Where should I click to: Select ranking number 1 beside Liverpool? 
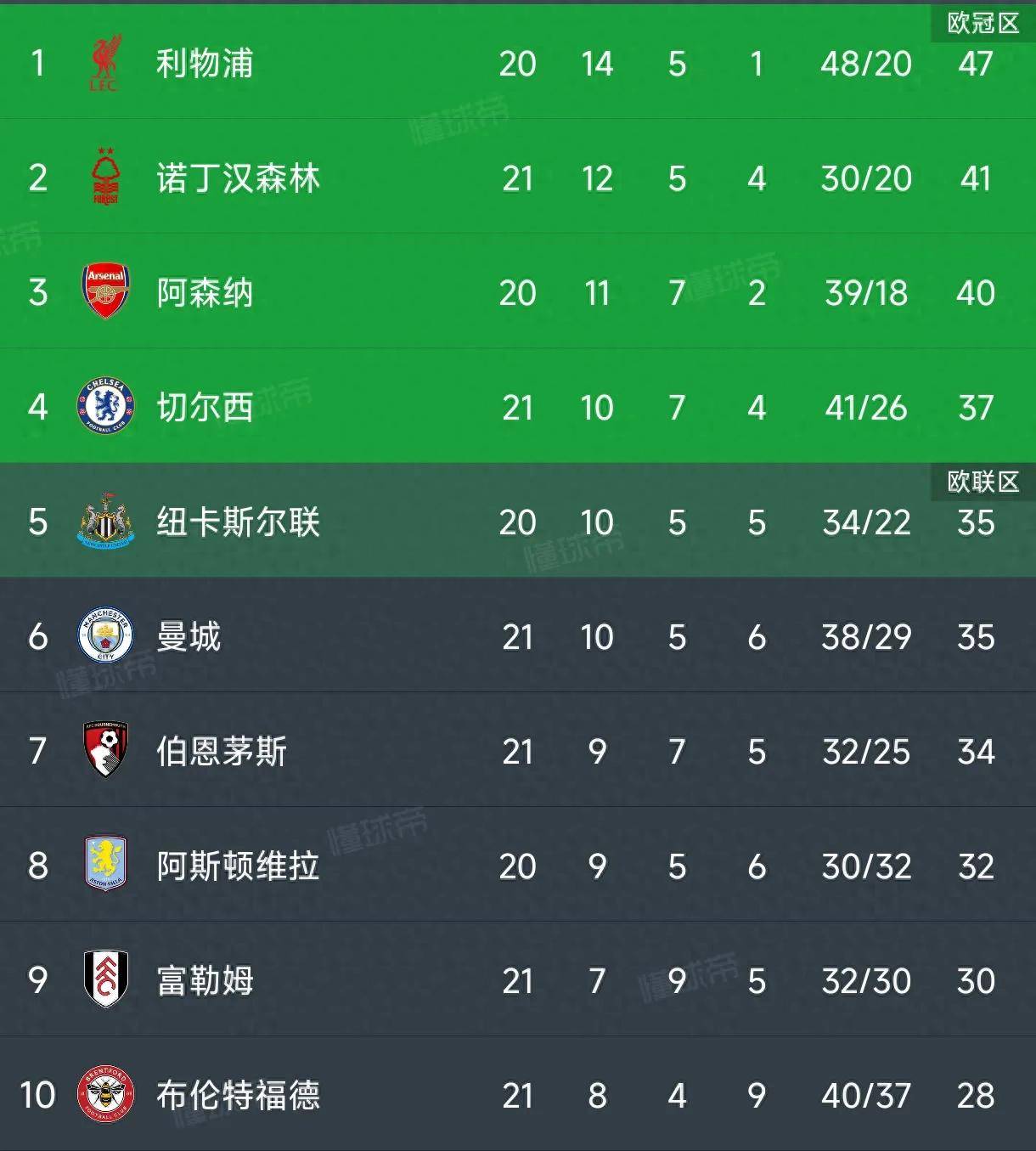pyautogui.click(x=36, y=64)
